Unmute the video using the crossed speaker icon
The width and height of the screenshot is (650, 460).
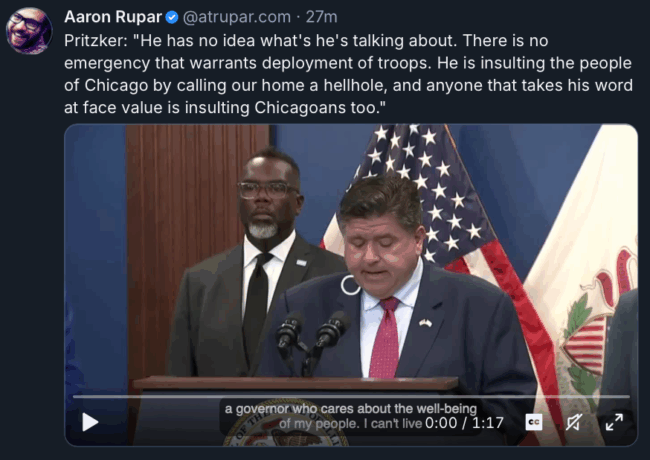[574, 422]
